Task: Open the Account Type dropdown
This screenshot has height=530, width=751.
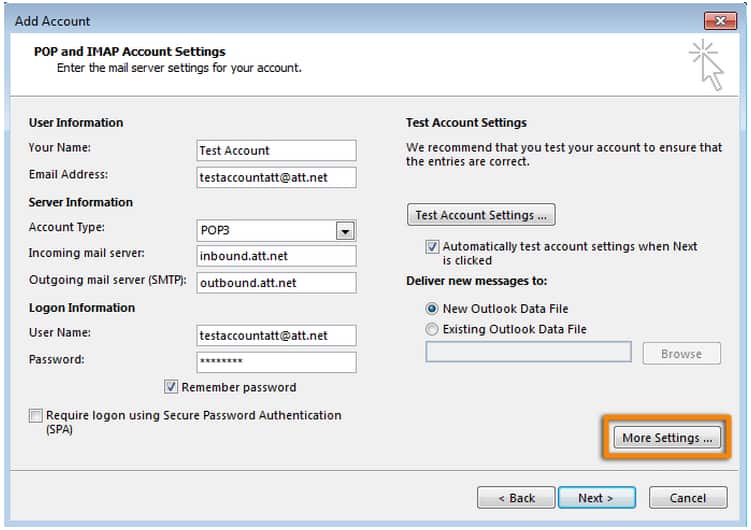Action: point(345,230)
